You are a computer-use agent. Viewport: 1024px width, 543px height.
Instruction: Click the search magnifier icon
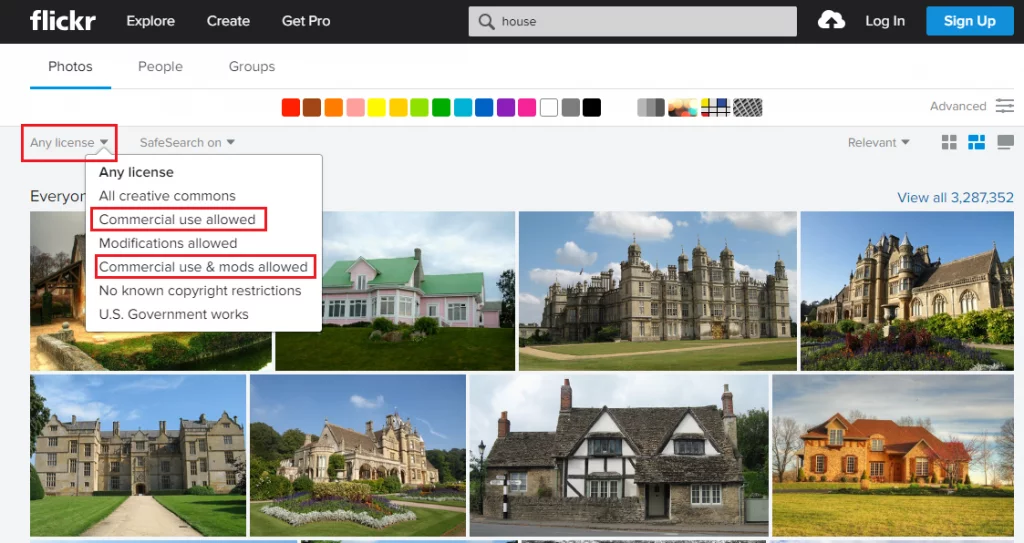(486, 21)
